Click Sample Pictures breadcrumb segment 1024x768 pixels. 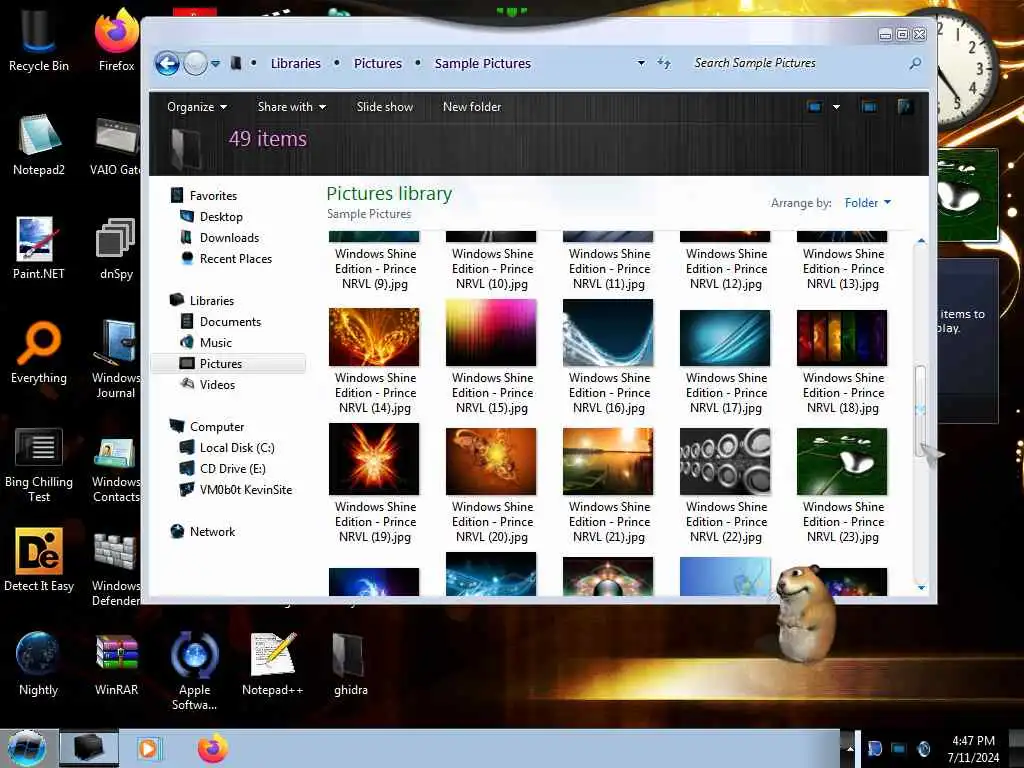click(483, 63)
